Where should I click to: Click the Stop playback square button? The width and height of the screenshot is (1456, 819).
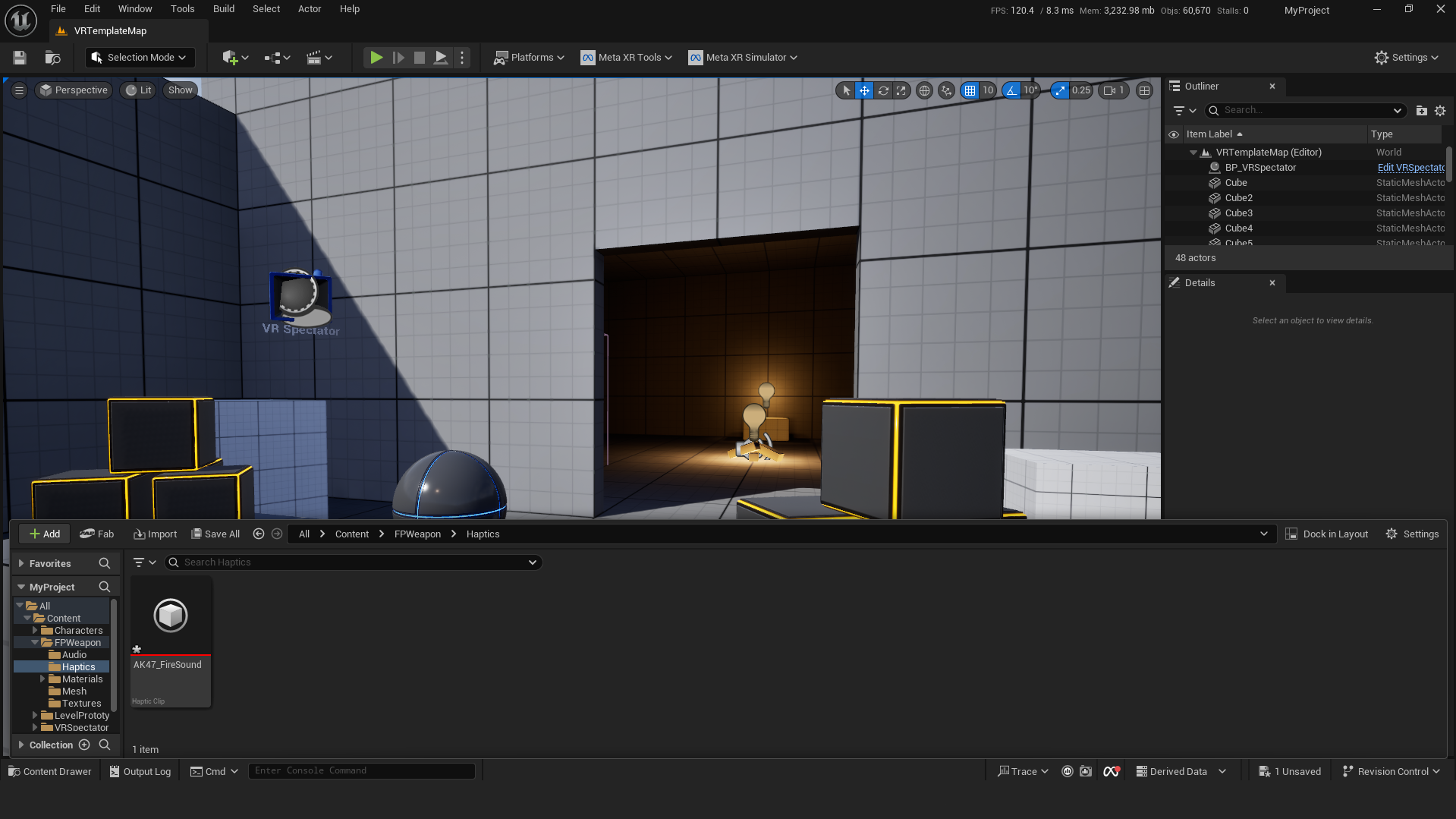[x=419, y=58]
